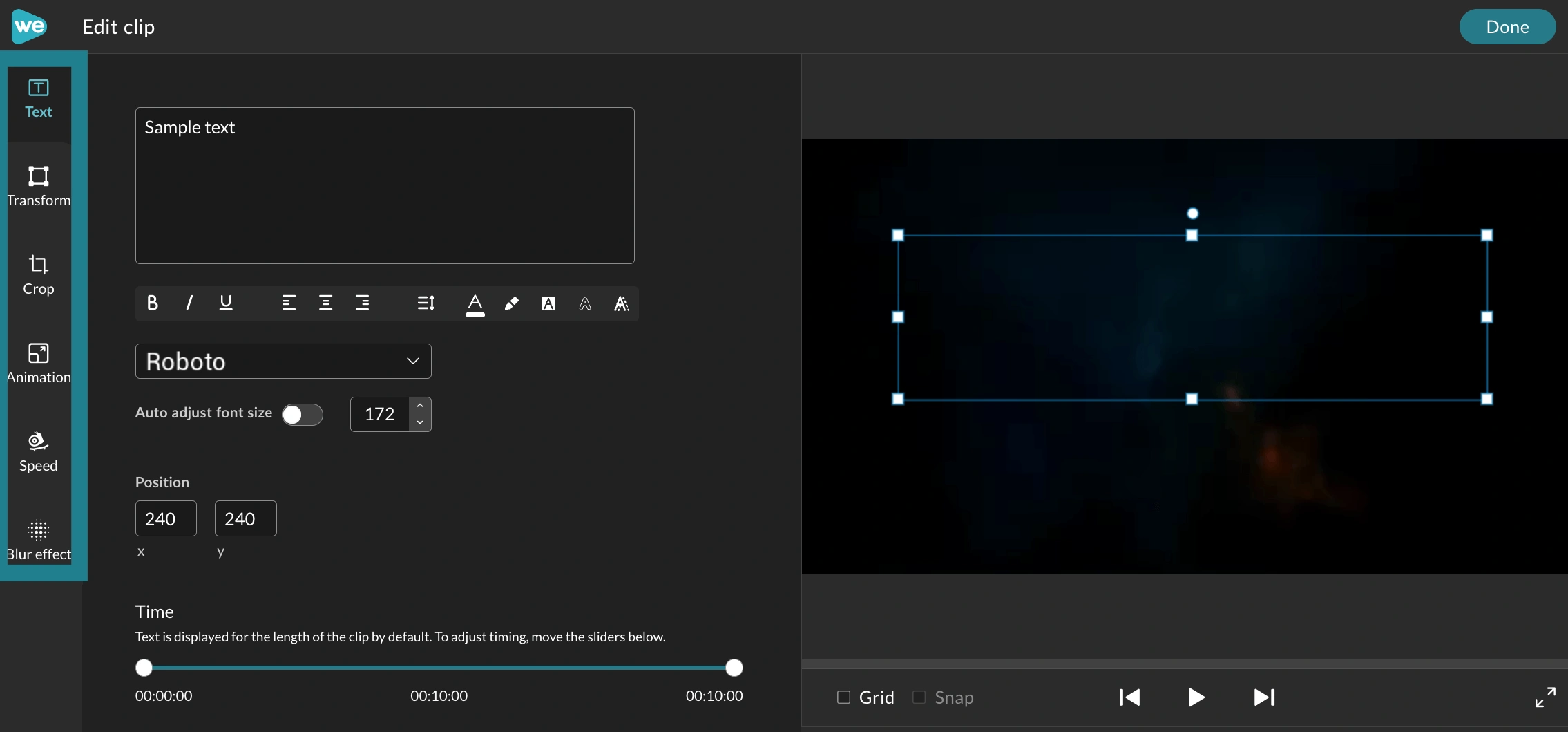
Task: Open the Roboto font dropdown
Action: (x=283, y=361)
